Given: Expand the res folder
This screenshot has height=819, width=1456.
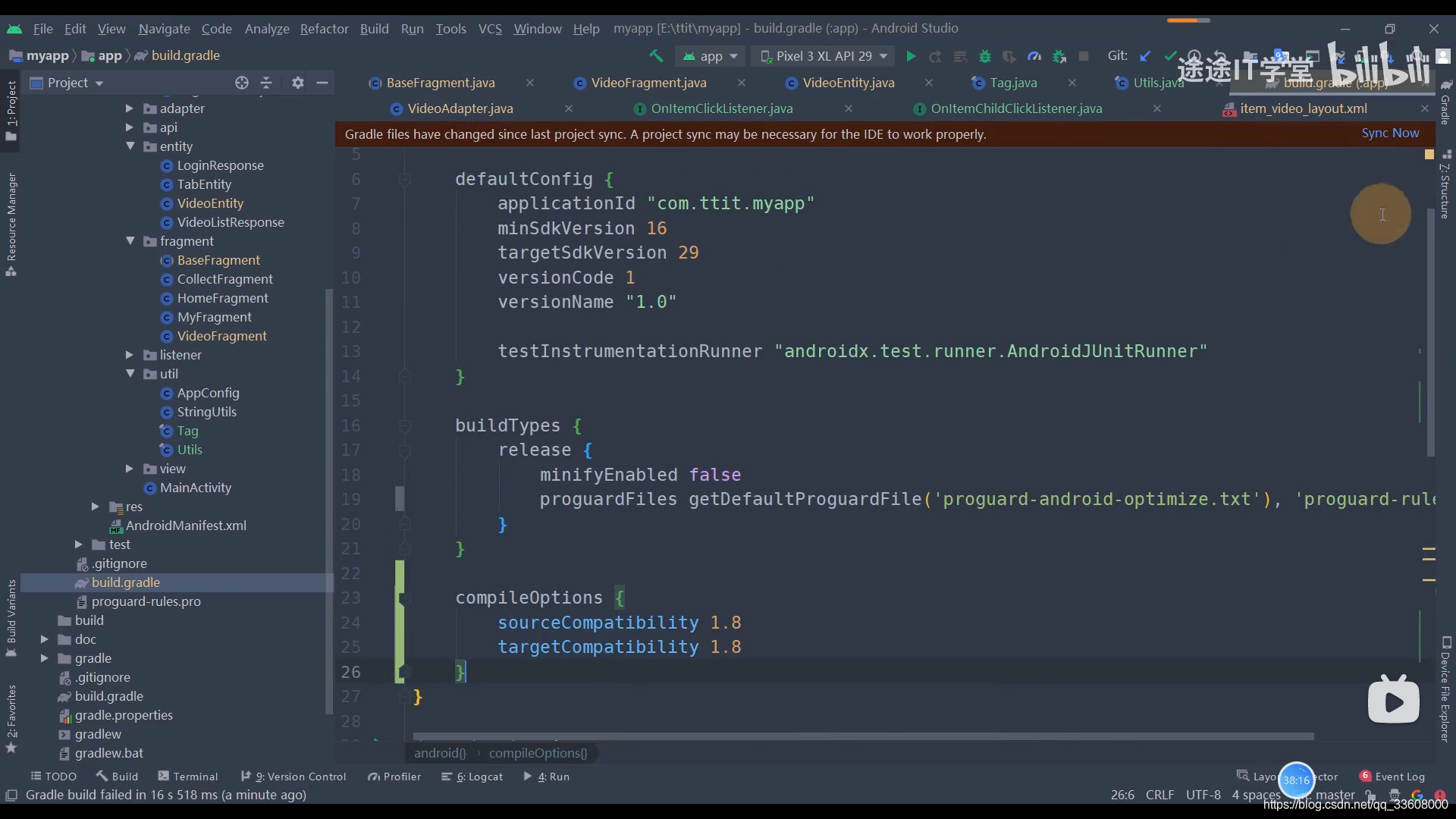Looking at the screenshot, I should tap(95, 507).
